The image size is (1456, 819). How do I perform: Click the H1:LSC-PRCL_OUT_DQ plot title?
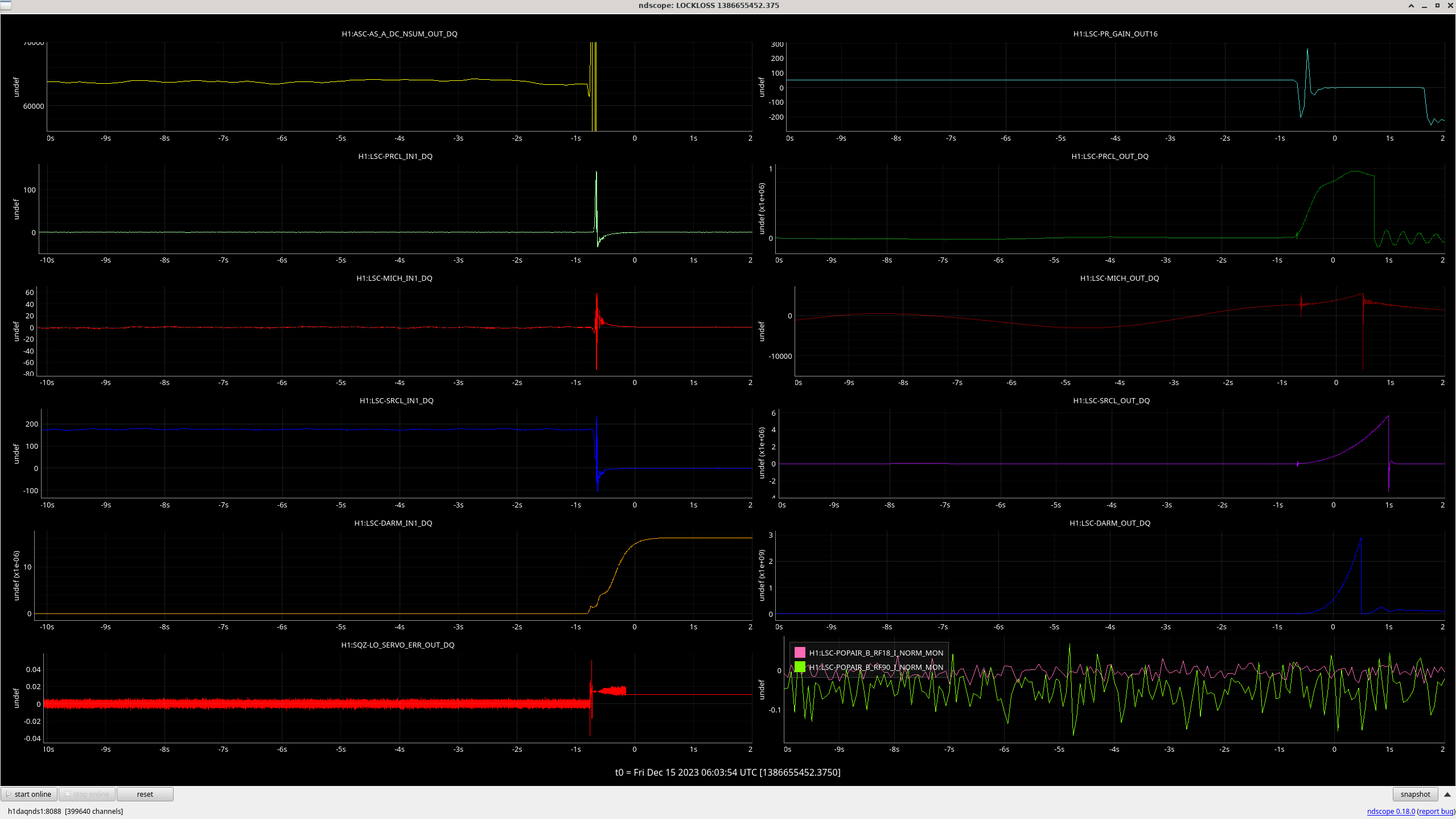point(1109,156)
